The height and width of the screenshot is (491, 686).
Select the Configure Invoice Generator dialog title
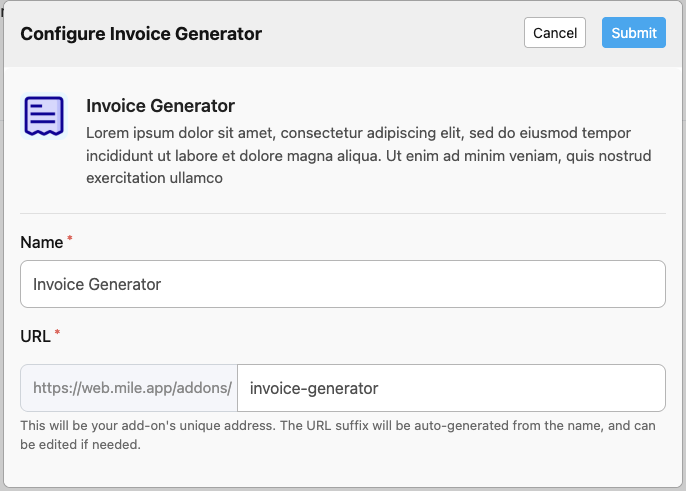coord(141,34)
